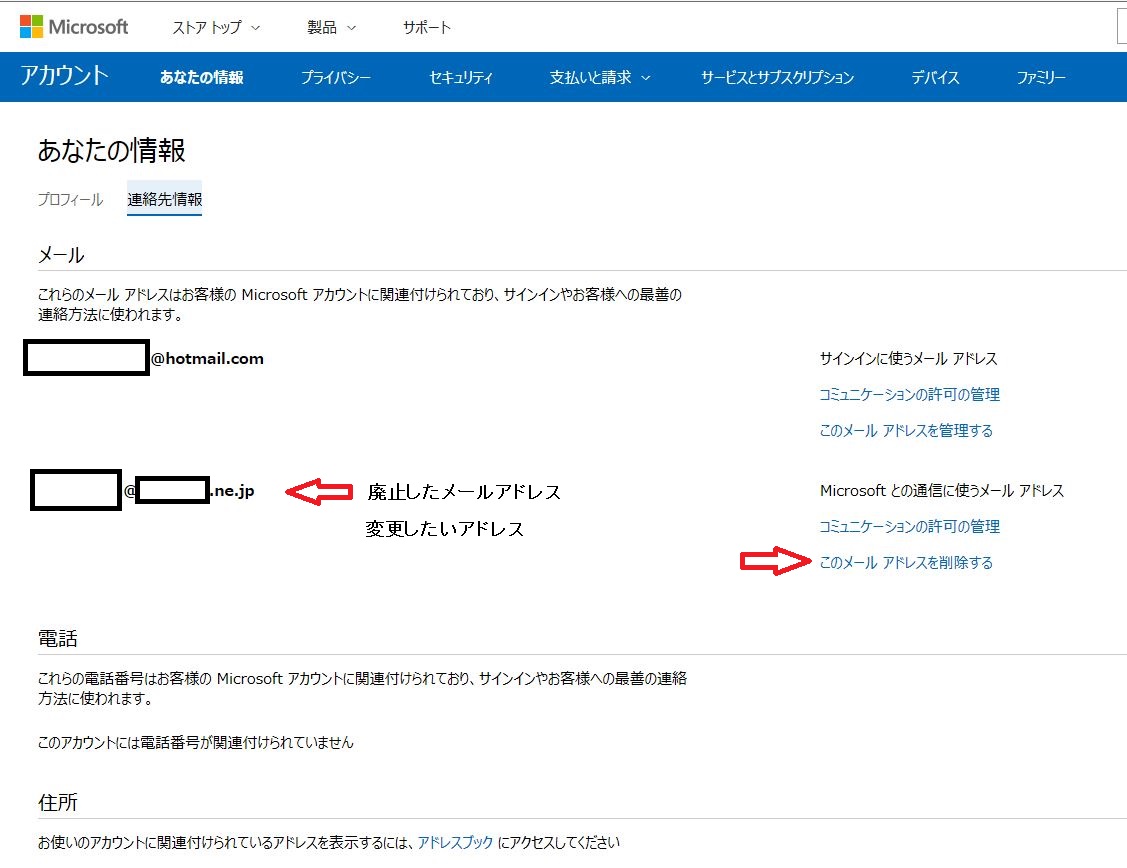The width and height of the screenshot is (1127, 868).
Task: Click the サインインに使うメール アドレス label
Action: coord(908,359)
